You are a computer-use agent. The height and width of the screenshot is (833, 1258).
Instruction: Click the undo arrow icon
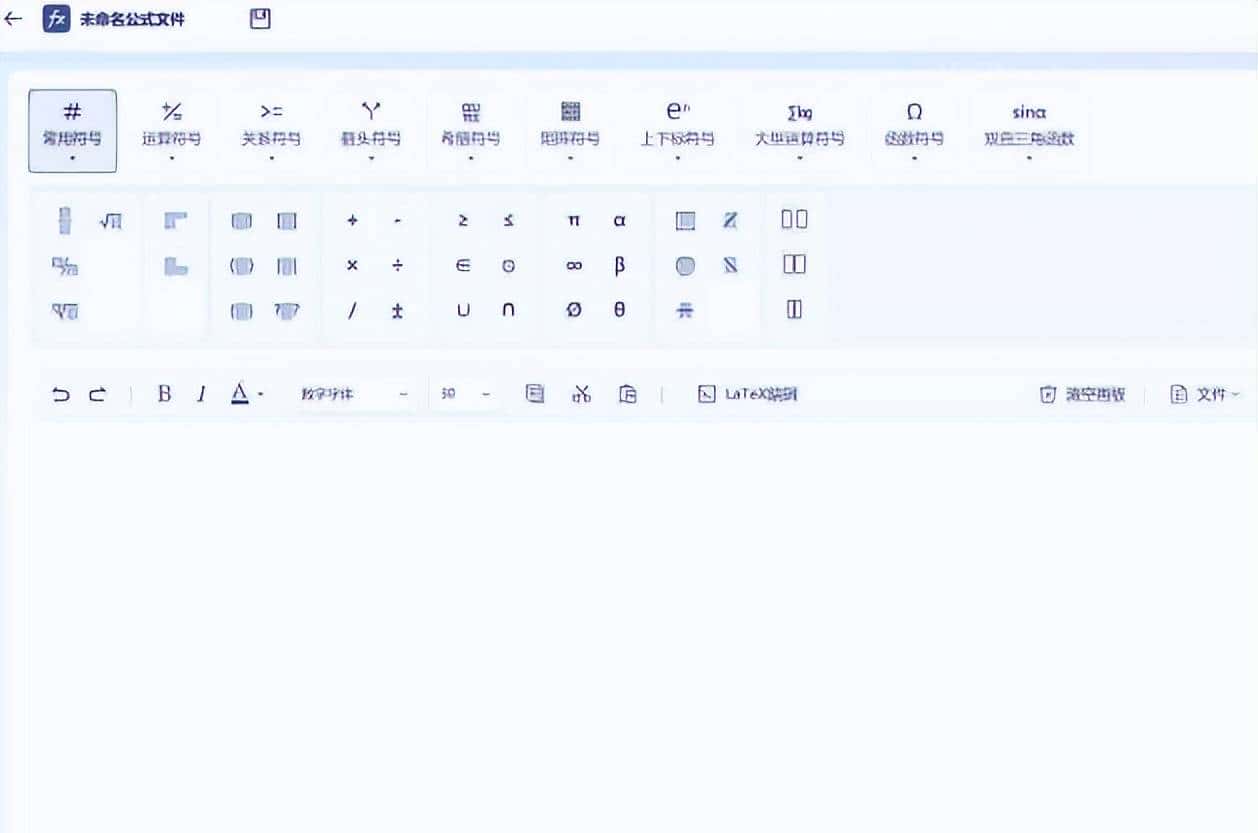coord(60,393)
